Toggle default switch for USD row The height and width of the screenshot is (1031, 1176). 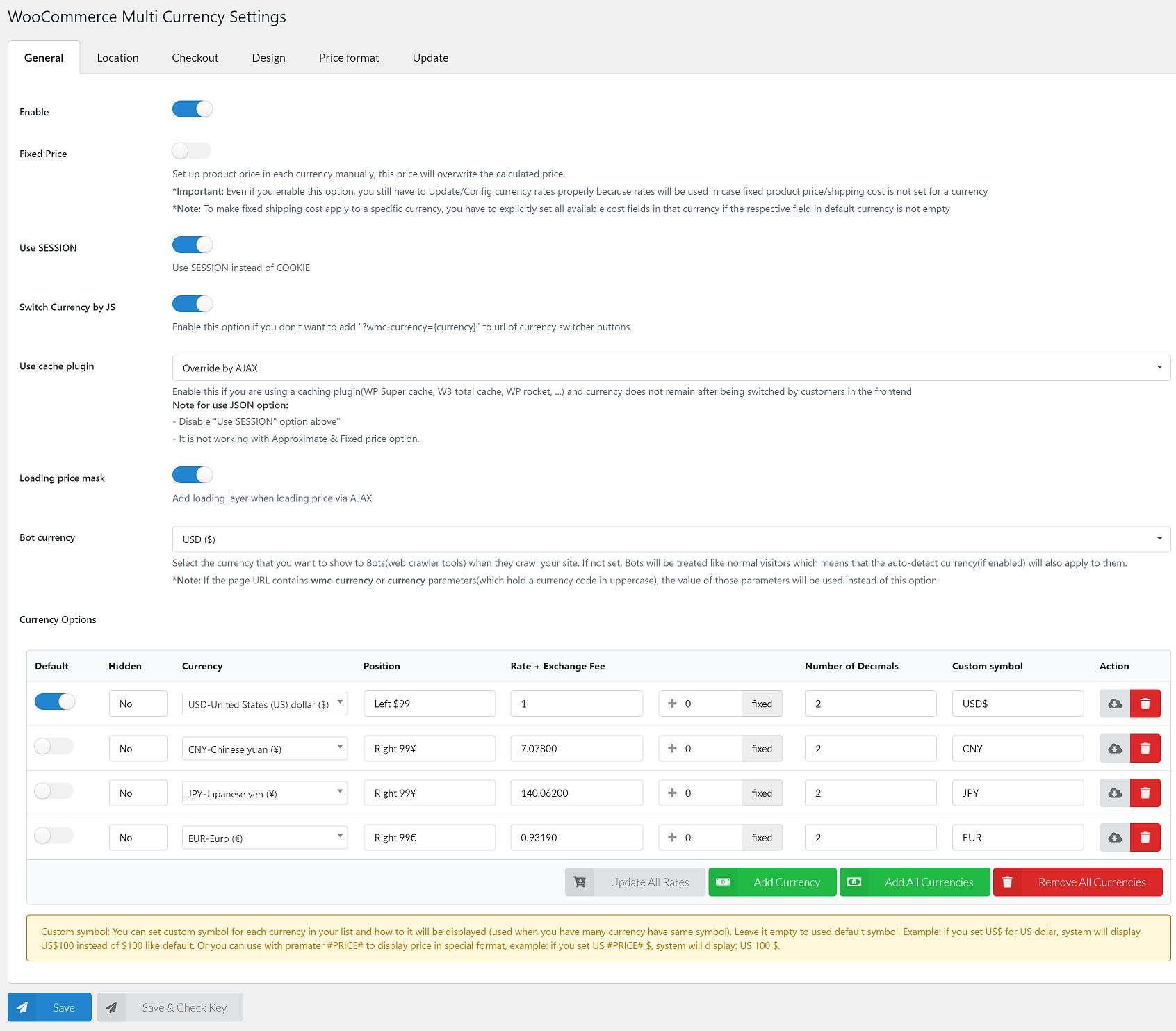point(55,701)
